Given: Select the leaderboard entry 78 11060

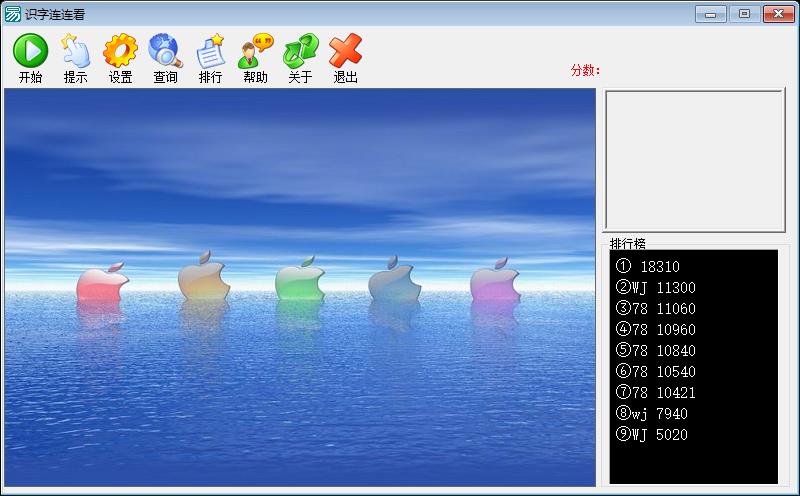Looking at the screenshot, I should point(656,308).
